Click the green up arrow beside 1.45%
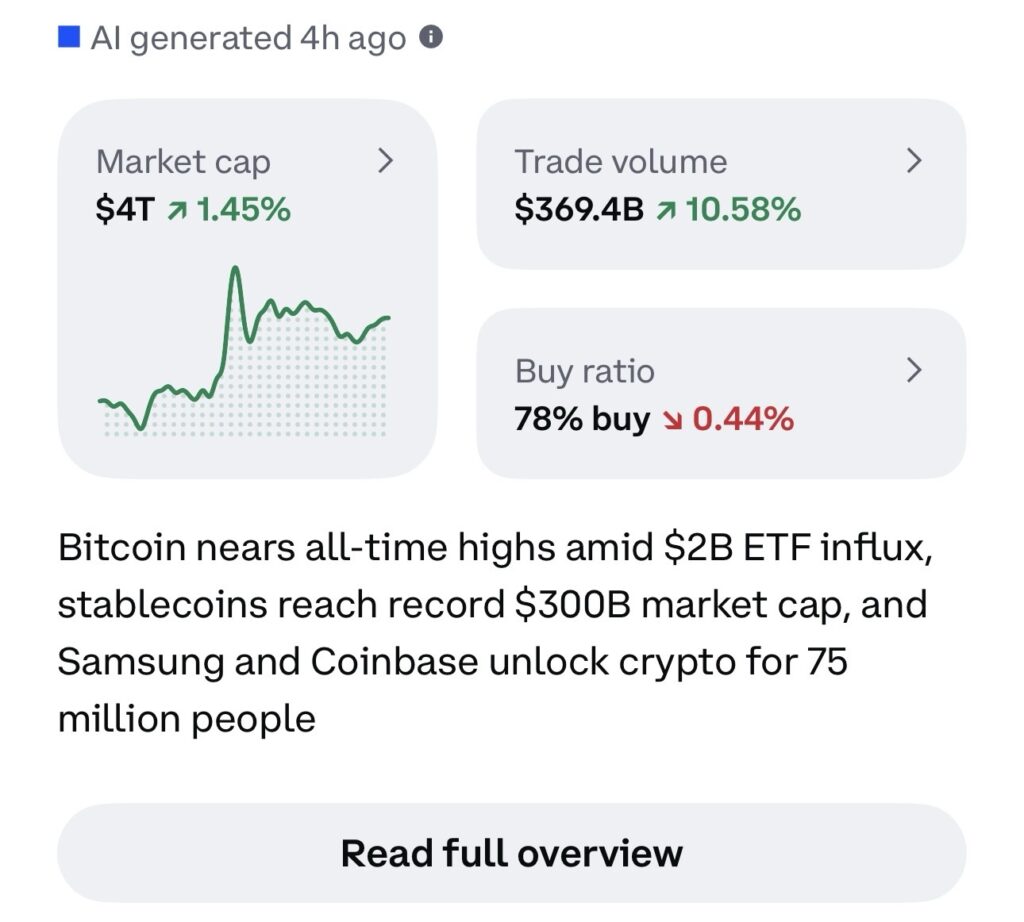The height and width of the screenshot is (922, 1024). 176,210
